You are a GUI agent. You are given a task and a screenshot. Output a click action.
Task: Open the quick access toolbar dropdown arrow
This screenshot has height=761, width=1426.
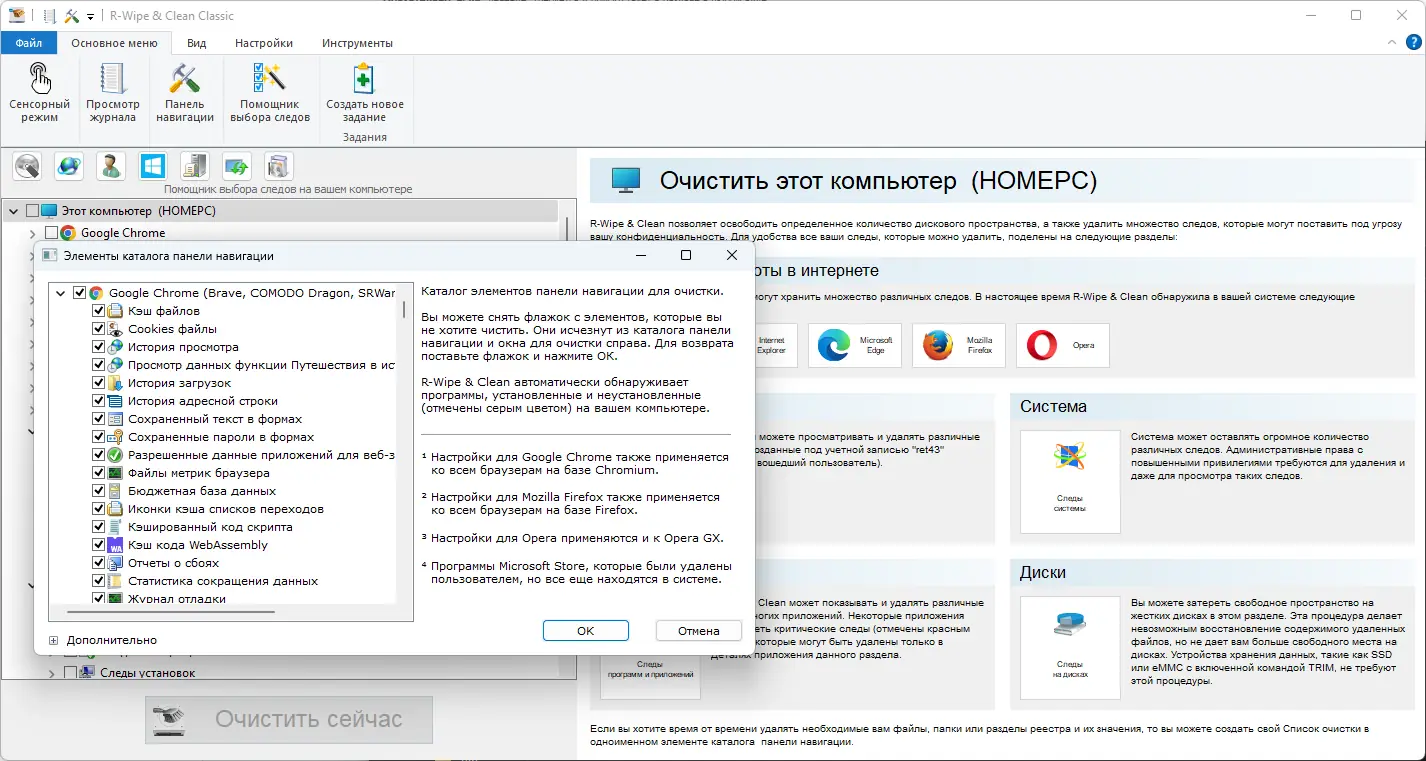[x=90, y=17]
